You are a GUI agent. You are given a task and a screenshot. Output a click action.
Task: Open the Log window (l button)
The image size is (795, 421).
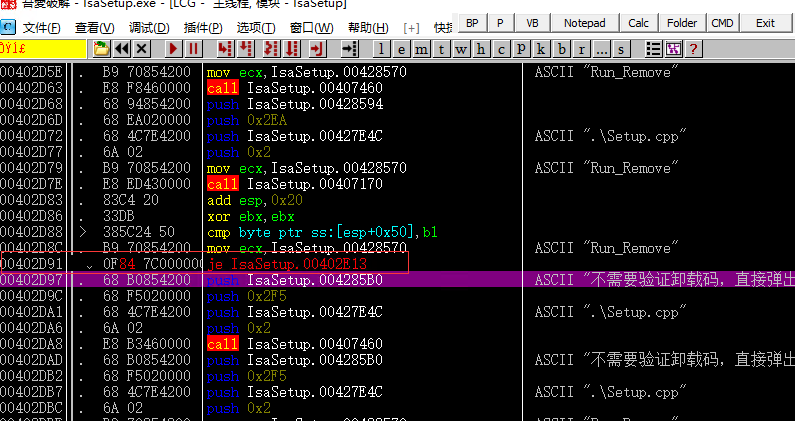coord(381,49)
